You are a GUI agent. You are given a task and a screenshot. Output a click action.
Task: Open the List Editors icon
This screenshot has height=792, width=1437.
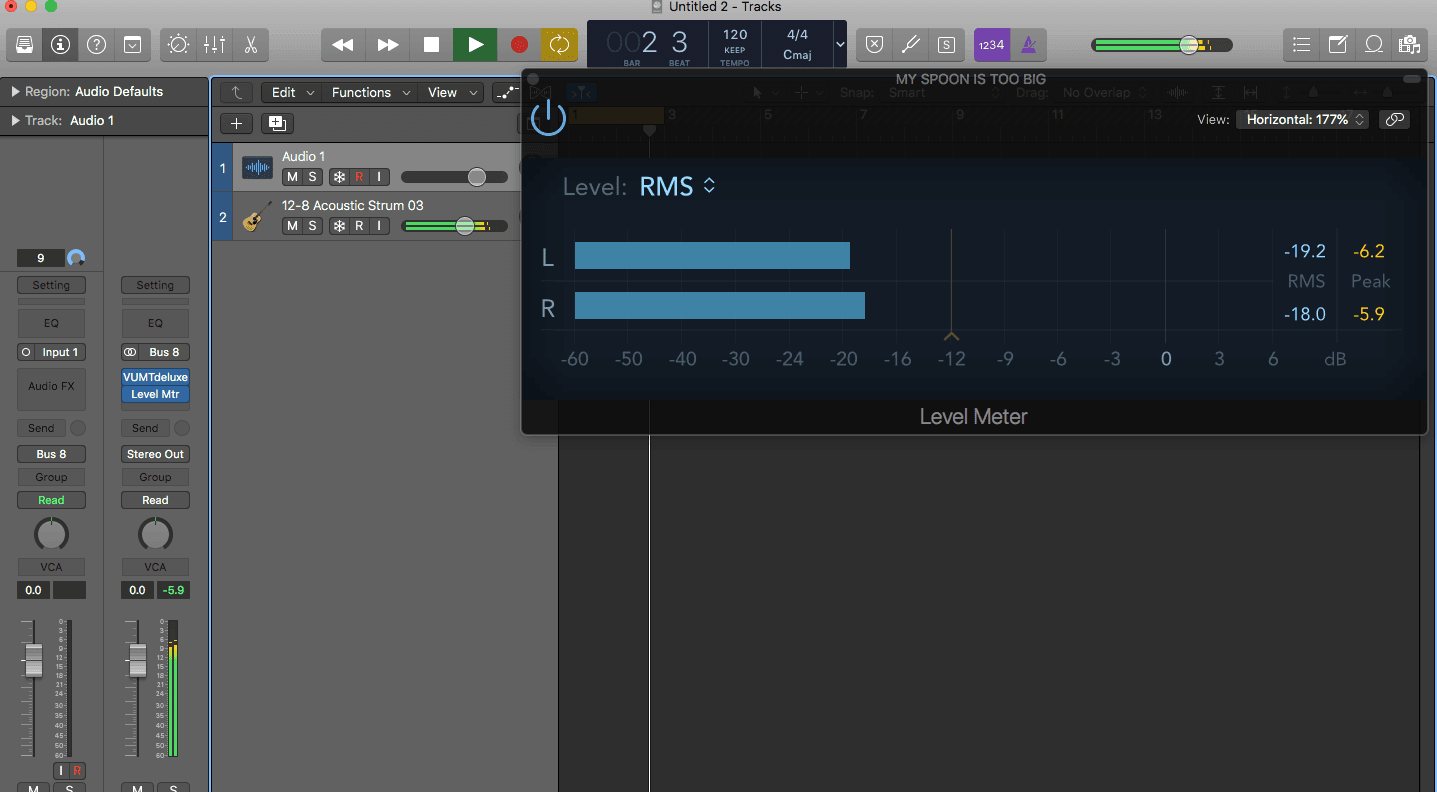(x=1301, y=44)
